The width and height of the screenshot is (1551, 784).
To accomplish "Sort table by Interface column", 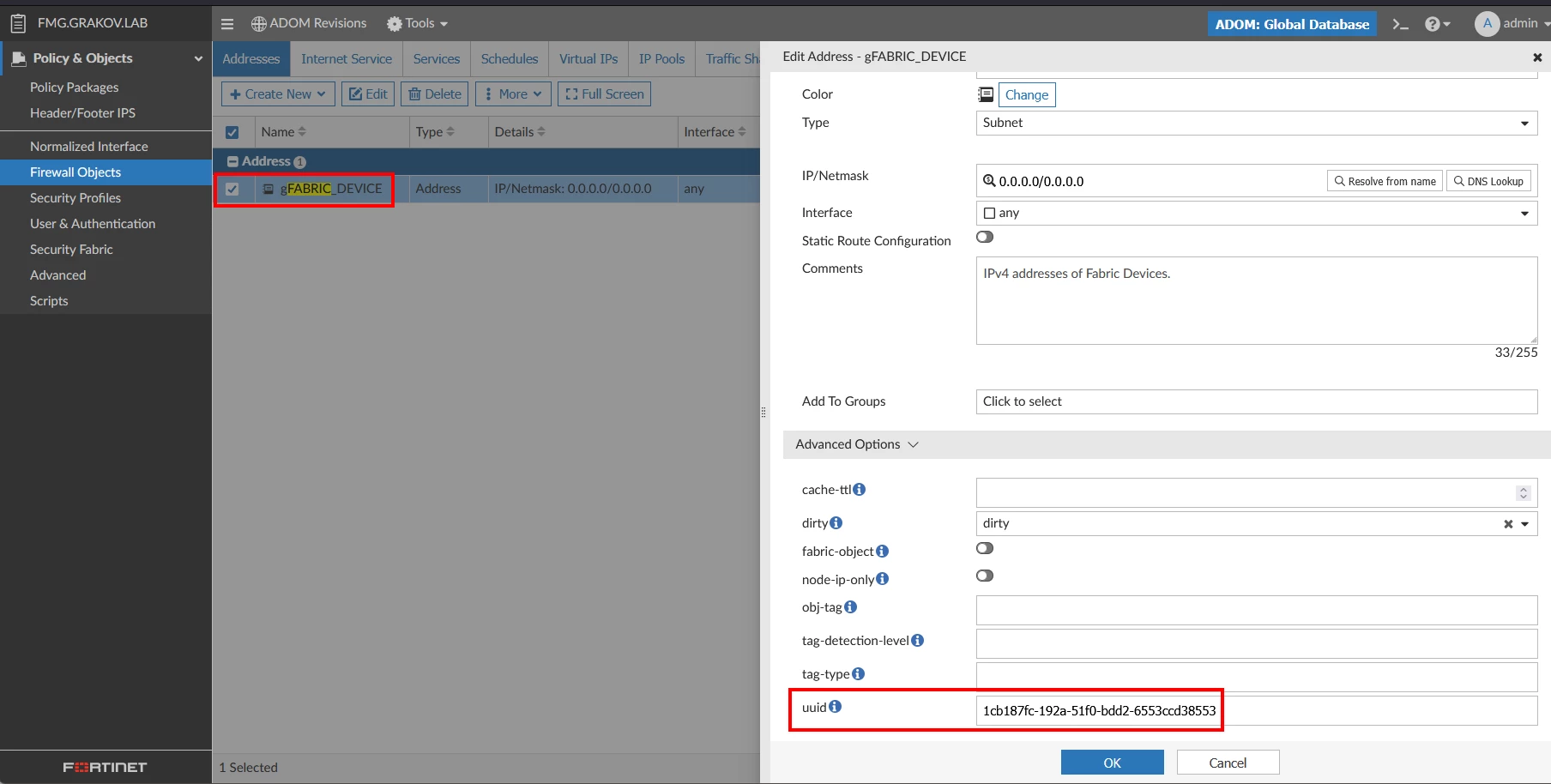I will click(x=742, y=132).
